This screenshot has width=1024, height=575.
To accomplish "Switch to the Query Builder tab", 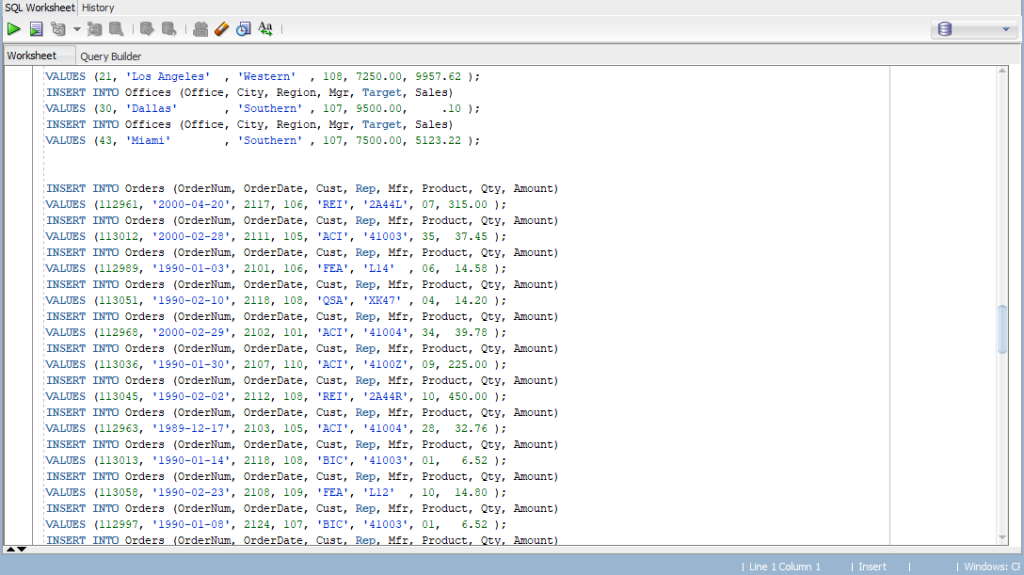I will pyautogui.click(x=110, y=56).
